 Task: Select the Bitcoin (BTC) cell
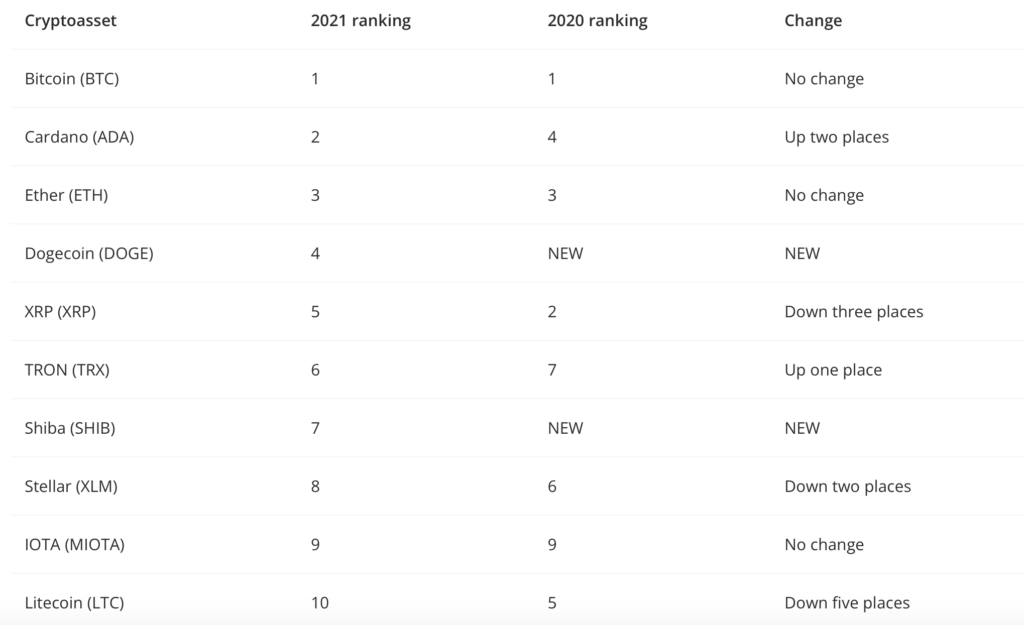point(72,79)
